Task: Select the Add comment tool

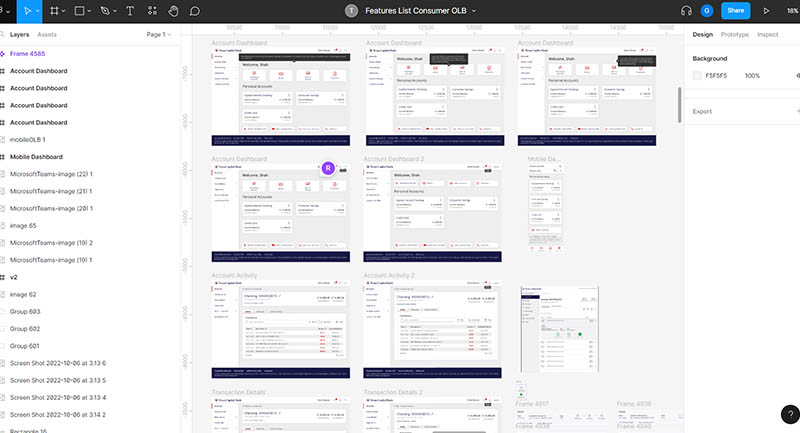Action: (x=194, y=11)
